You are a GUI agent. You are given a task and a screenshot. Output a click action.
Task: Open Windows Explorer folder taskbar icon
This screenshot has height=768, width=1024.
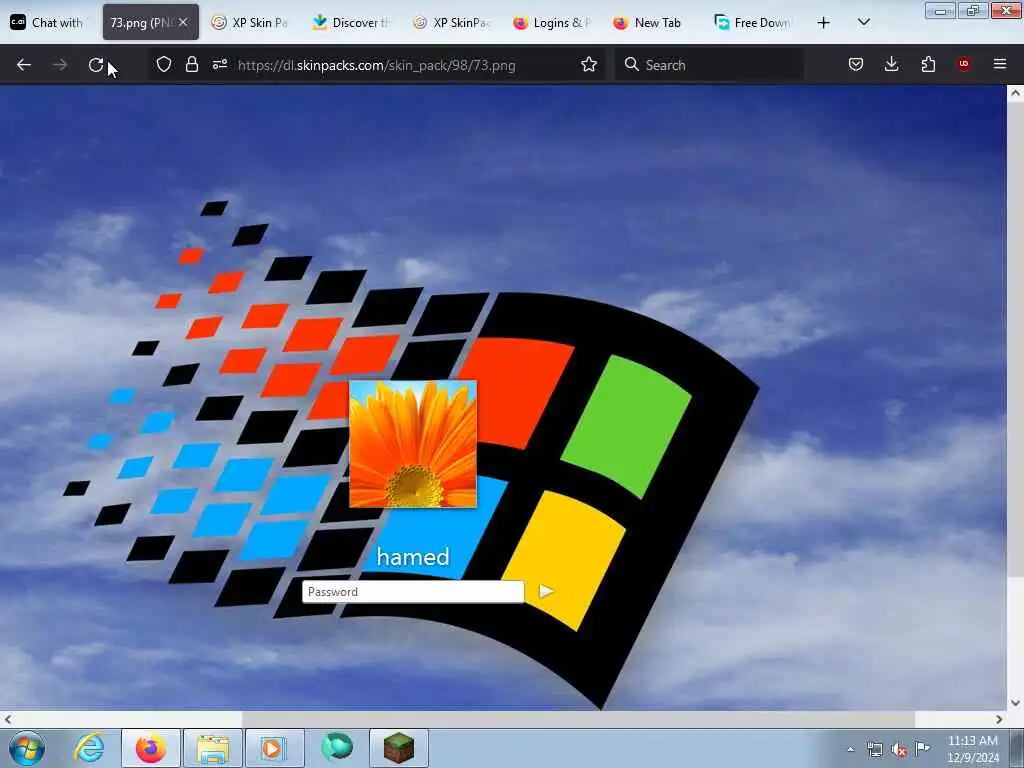[x=213, y=748]
